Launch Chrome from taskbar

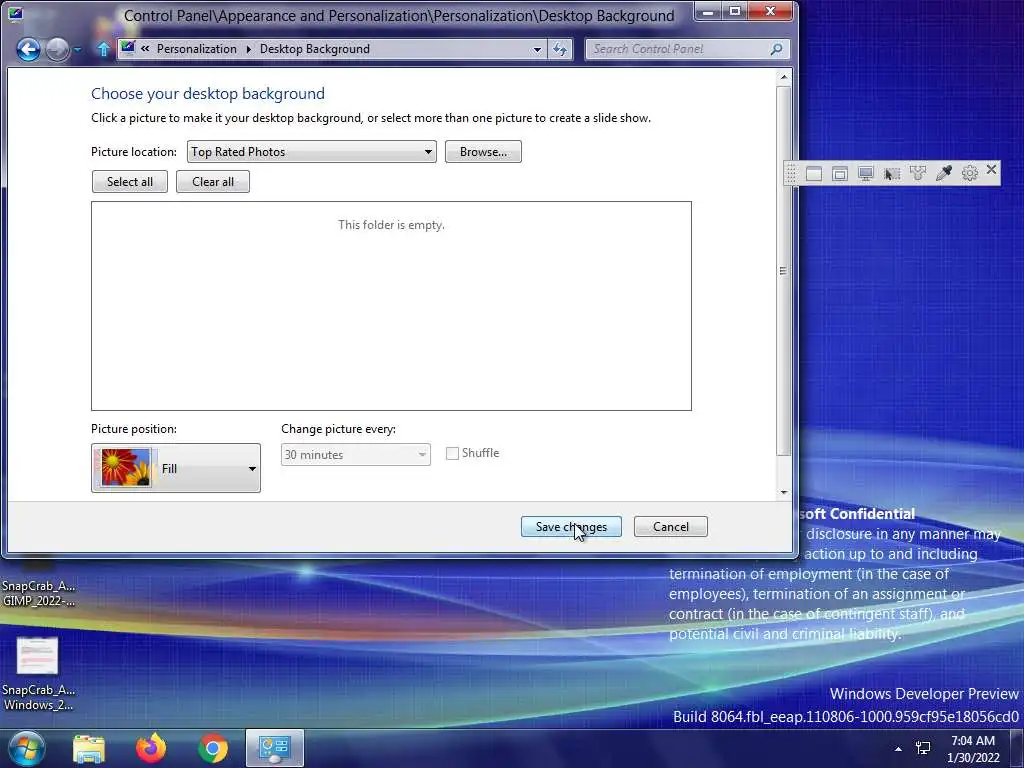(213, 748)
